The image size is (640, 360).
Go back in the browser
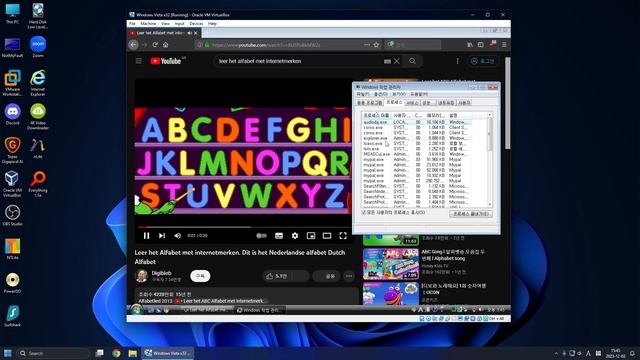click(x=133, y=44)
